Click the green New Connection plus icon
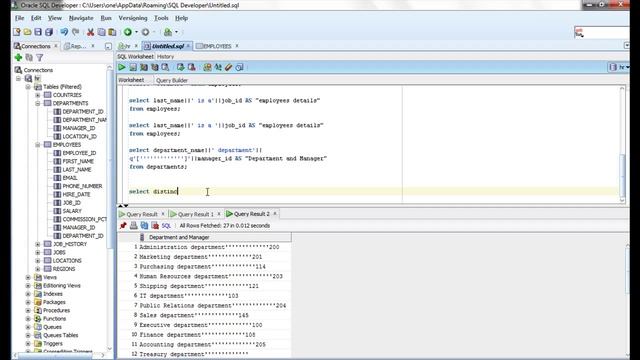The width and height of the screenshot is (640, 360). point(18,58)
